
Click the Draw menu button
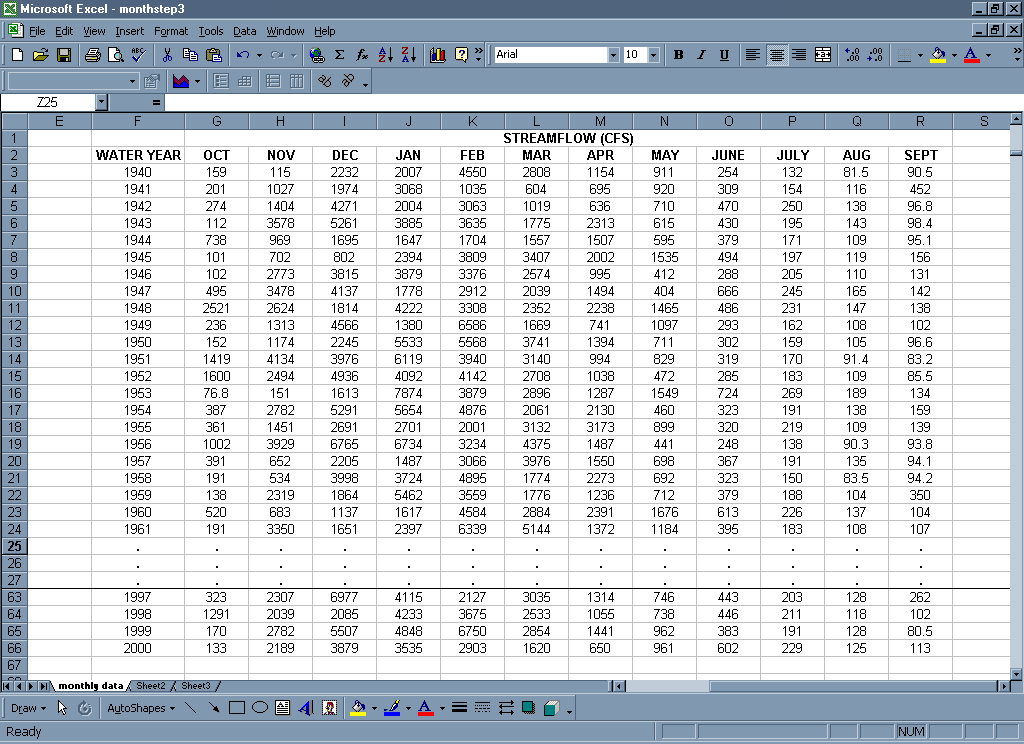pyautogui.click(x=27, y=708)
